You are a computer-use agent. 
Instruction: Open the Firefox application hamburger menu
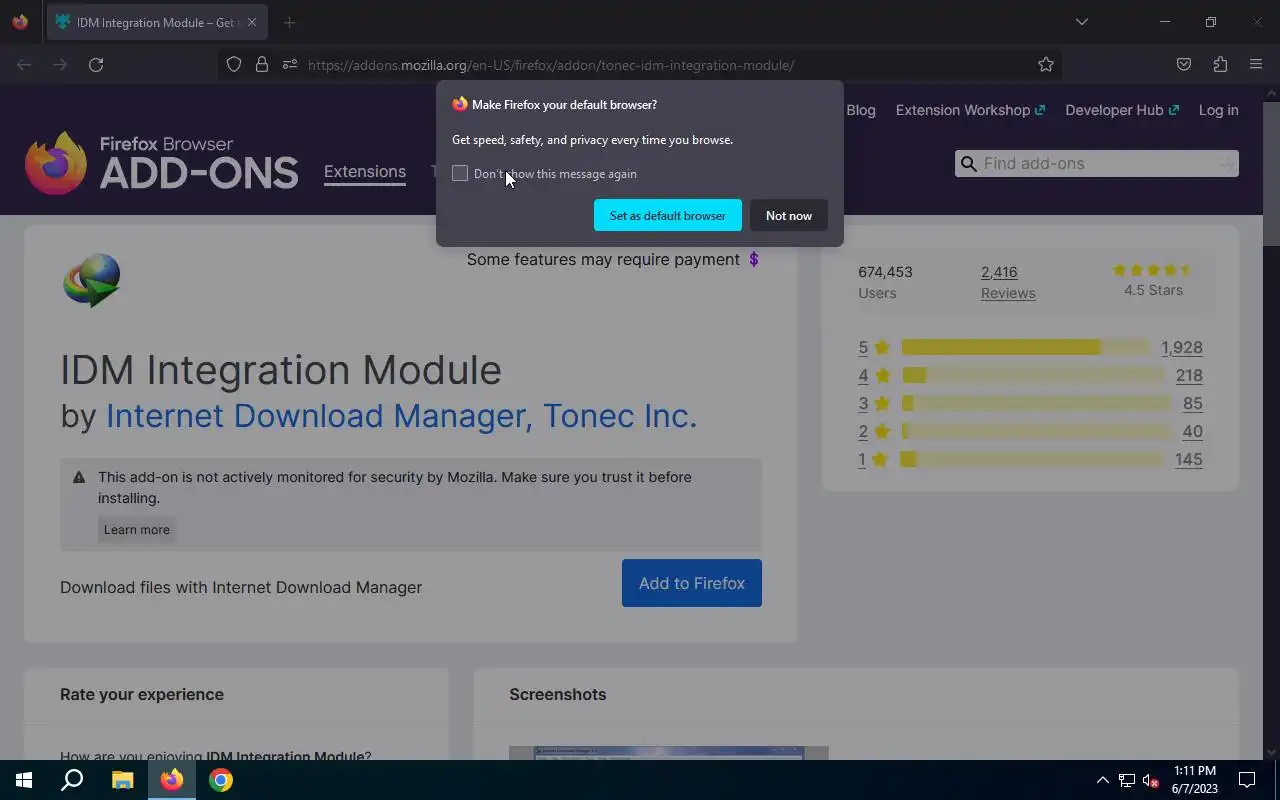(x=1256, y=64)
